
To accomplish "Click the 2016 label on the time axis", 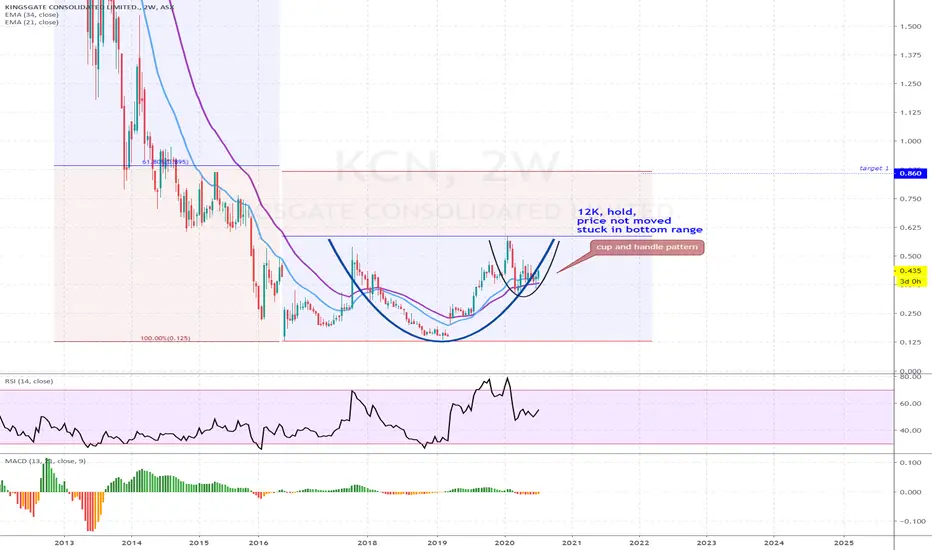I will point(258,542).
